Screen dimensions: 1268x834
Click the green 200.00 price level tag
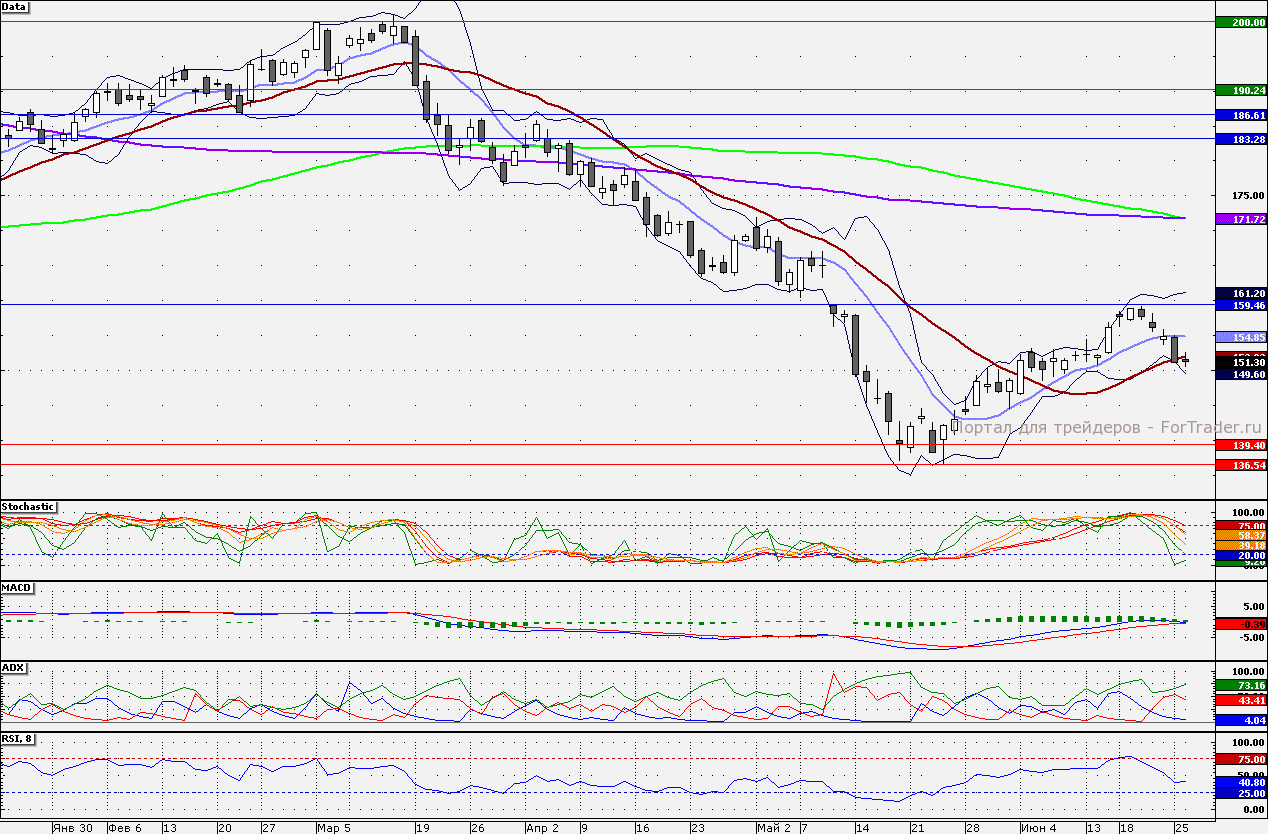1240,22
